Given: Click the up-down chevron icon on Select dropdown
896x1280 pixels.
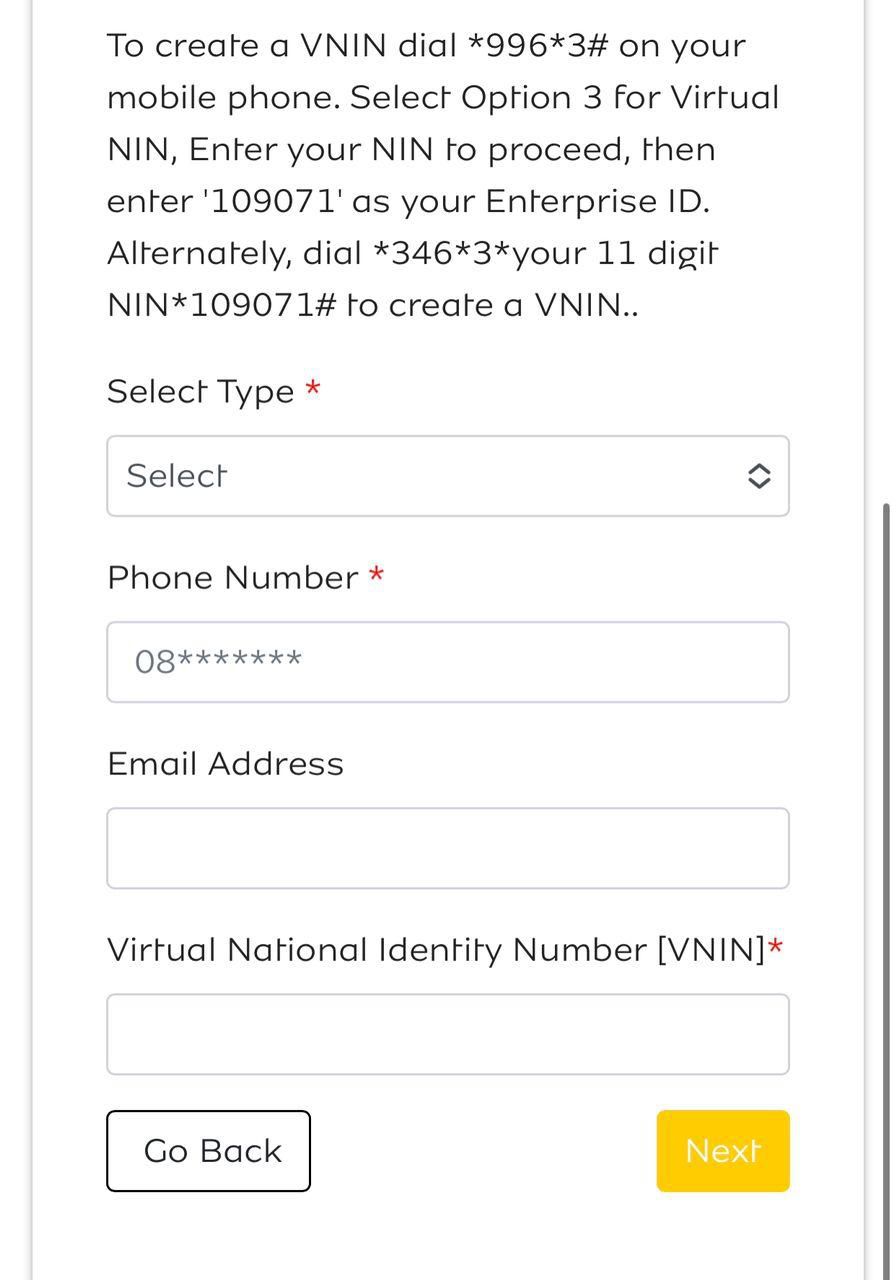Looking at the screenshot, I should (x=759, y=476).
